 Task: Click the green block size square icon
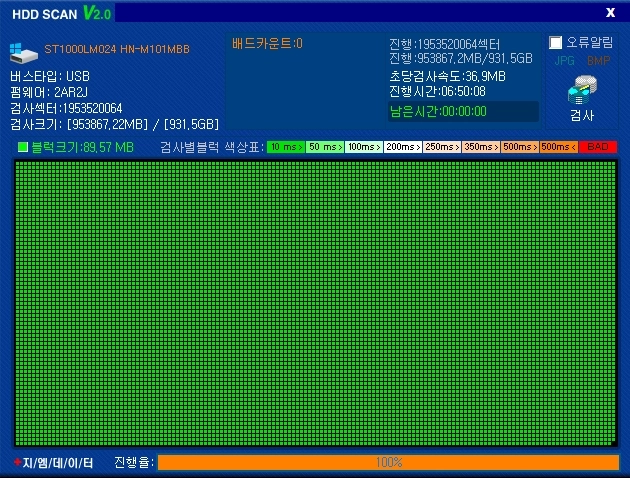[23, 147]
